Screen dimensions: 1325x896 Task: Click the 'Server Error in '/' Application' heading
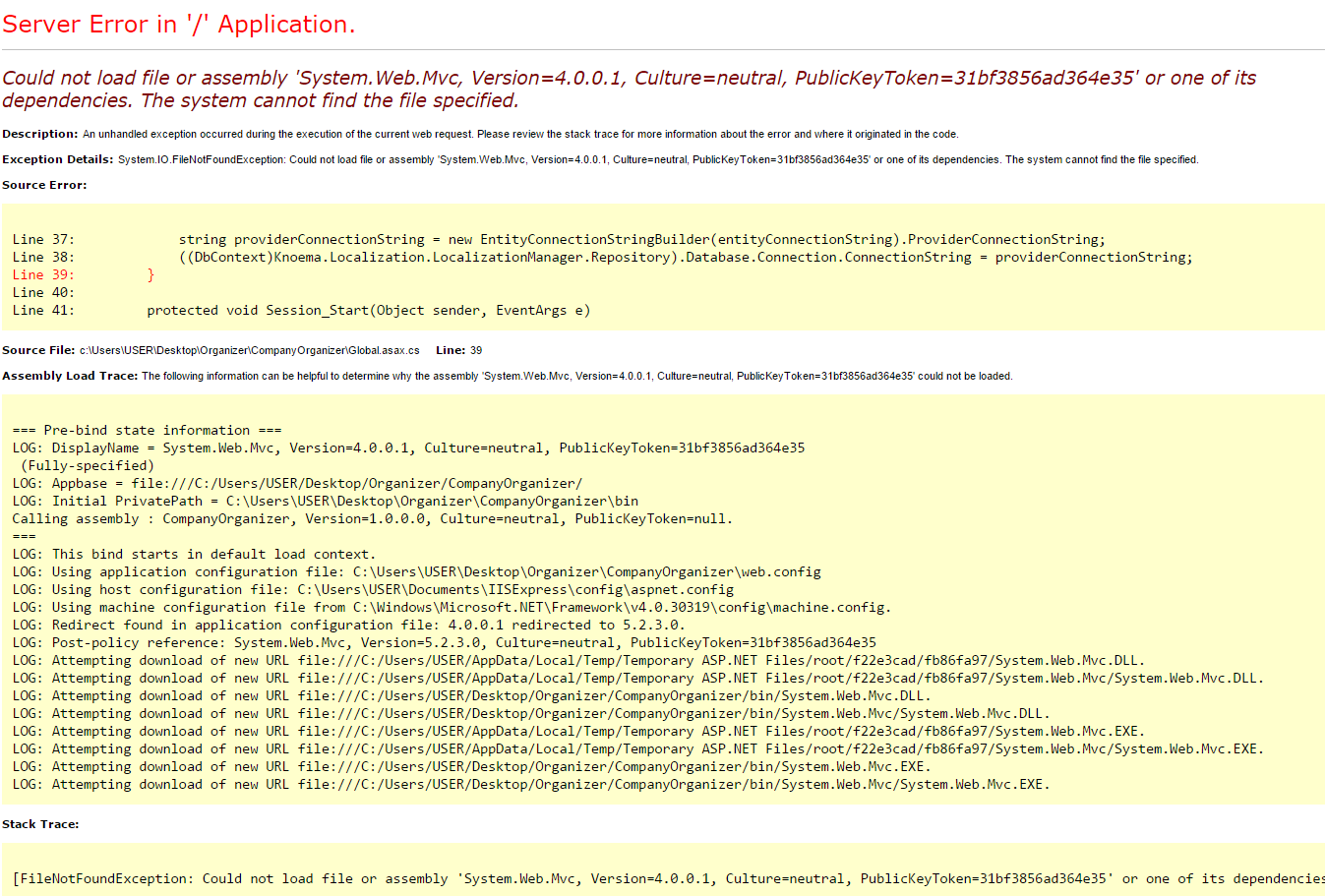pos(178,25)
